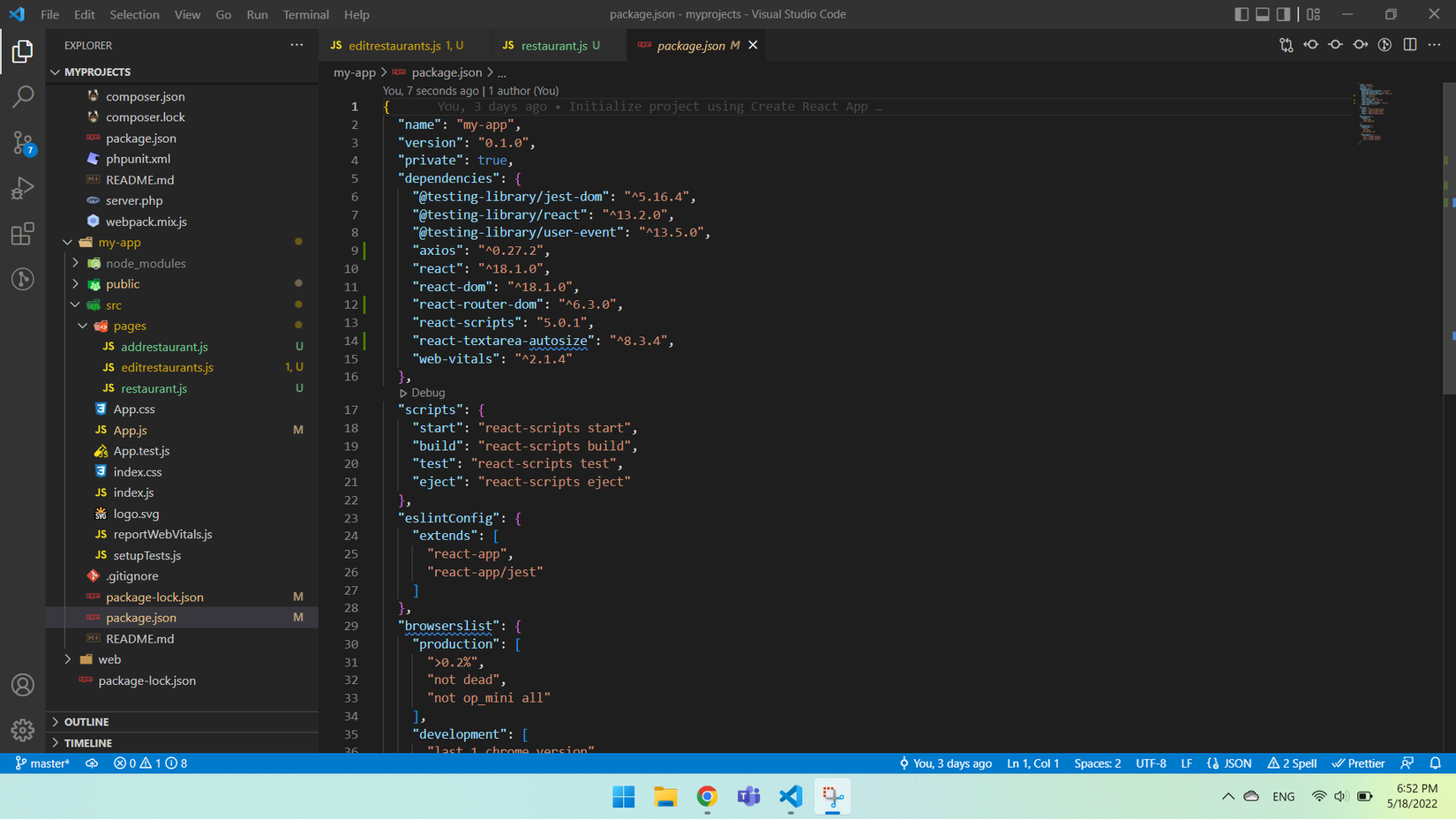1456x819 pixels.
Task: Collapse the src folder
Action: (113, 304)
